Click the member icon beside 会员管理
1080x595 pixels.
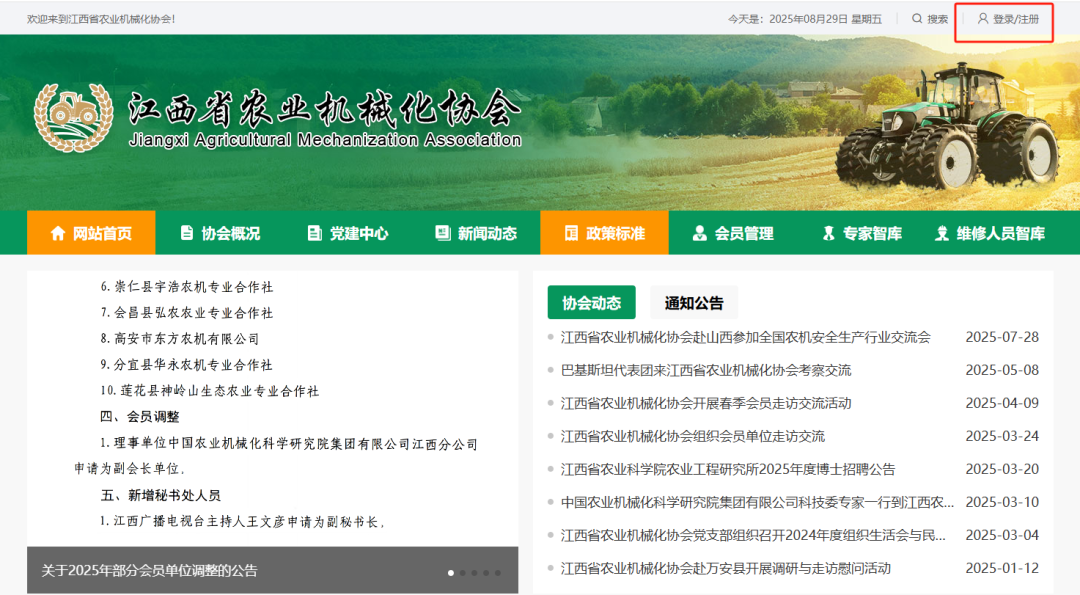coord(699,233)
